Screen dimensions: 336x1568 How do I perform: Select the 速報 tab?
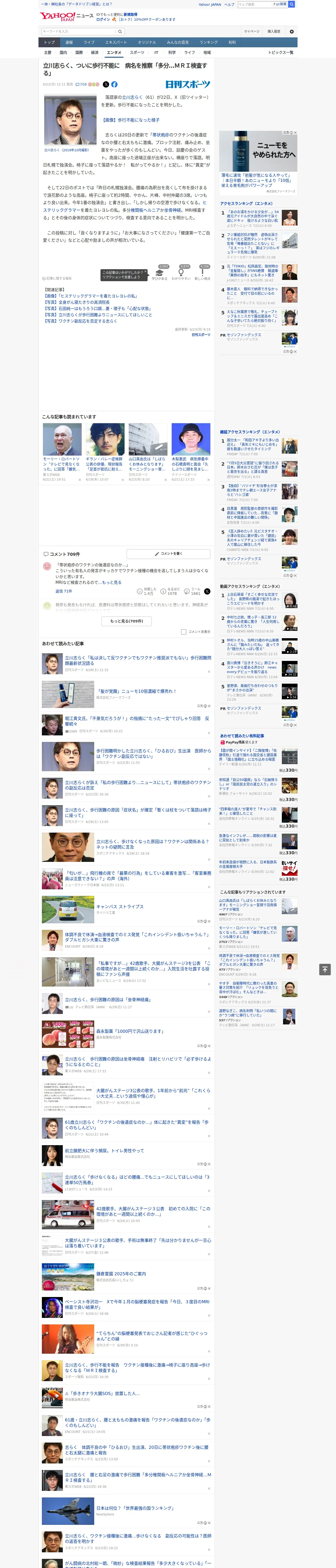pos(69,43)
